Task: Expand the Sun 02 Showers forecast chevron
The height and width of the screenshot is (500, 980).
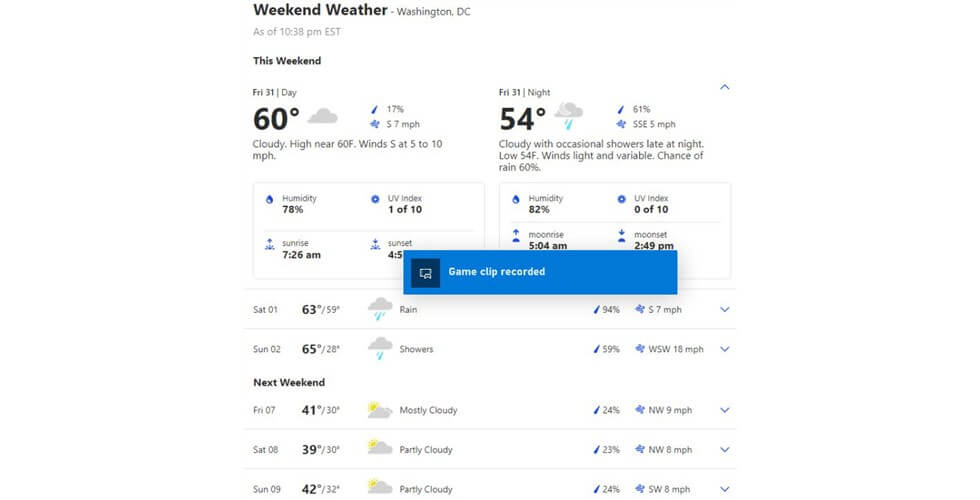Action: click(724, 349)
